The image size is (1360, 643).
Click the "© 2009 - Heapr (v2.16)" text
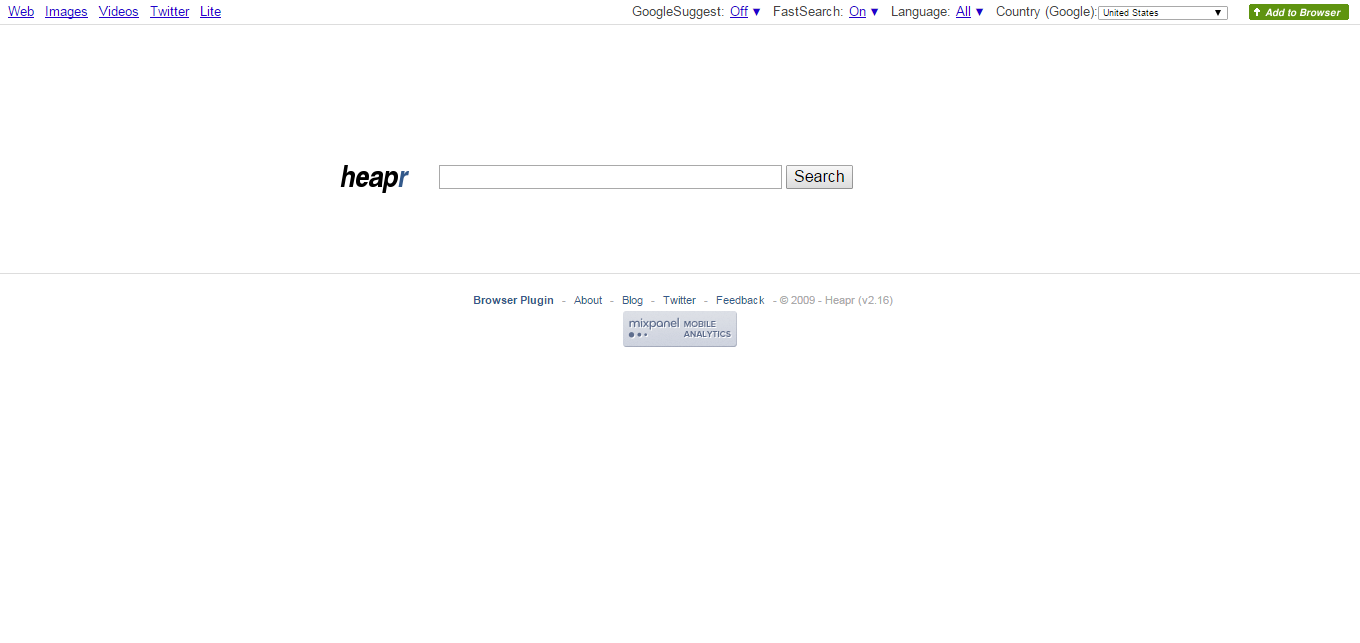coord(836,300)
